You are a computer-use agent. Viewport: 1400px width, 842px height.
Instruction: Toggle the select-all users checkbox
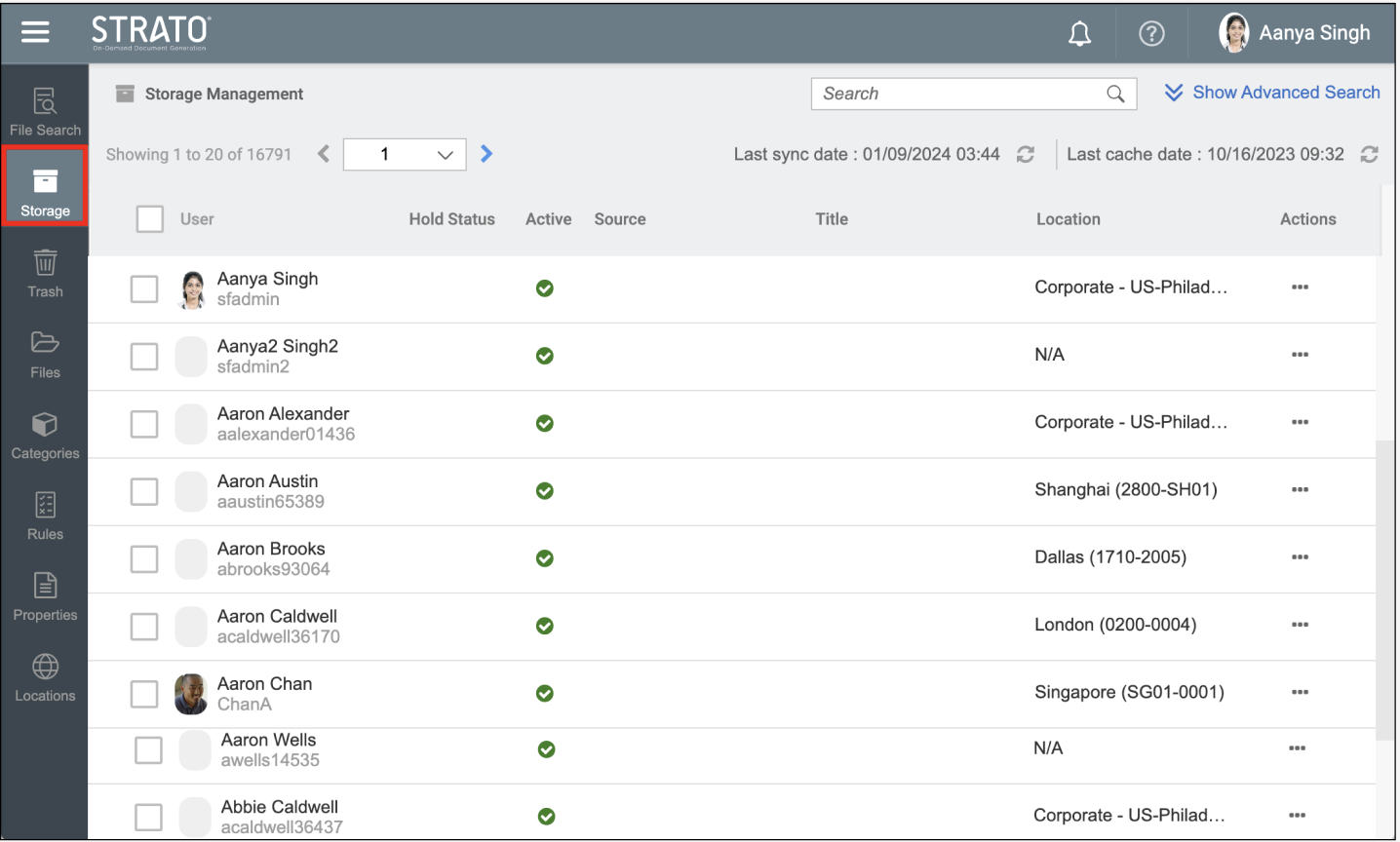(150, 219)
